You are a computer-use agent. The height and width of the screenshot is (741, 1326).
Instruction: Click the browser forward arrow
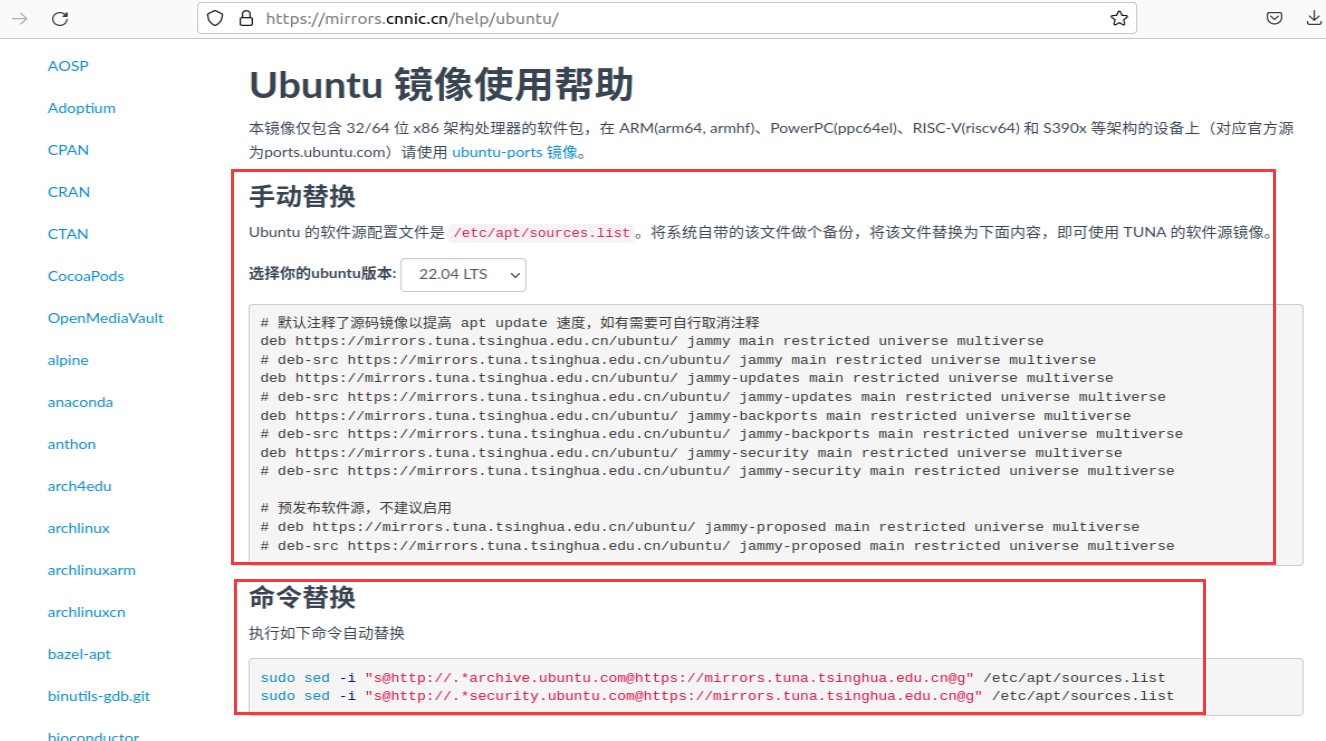[19, 19]
